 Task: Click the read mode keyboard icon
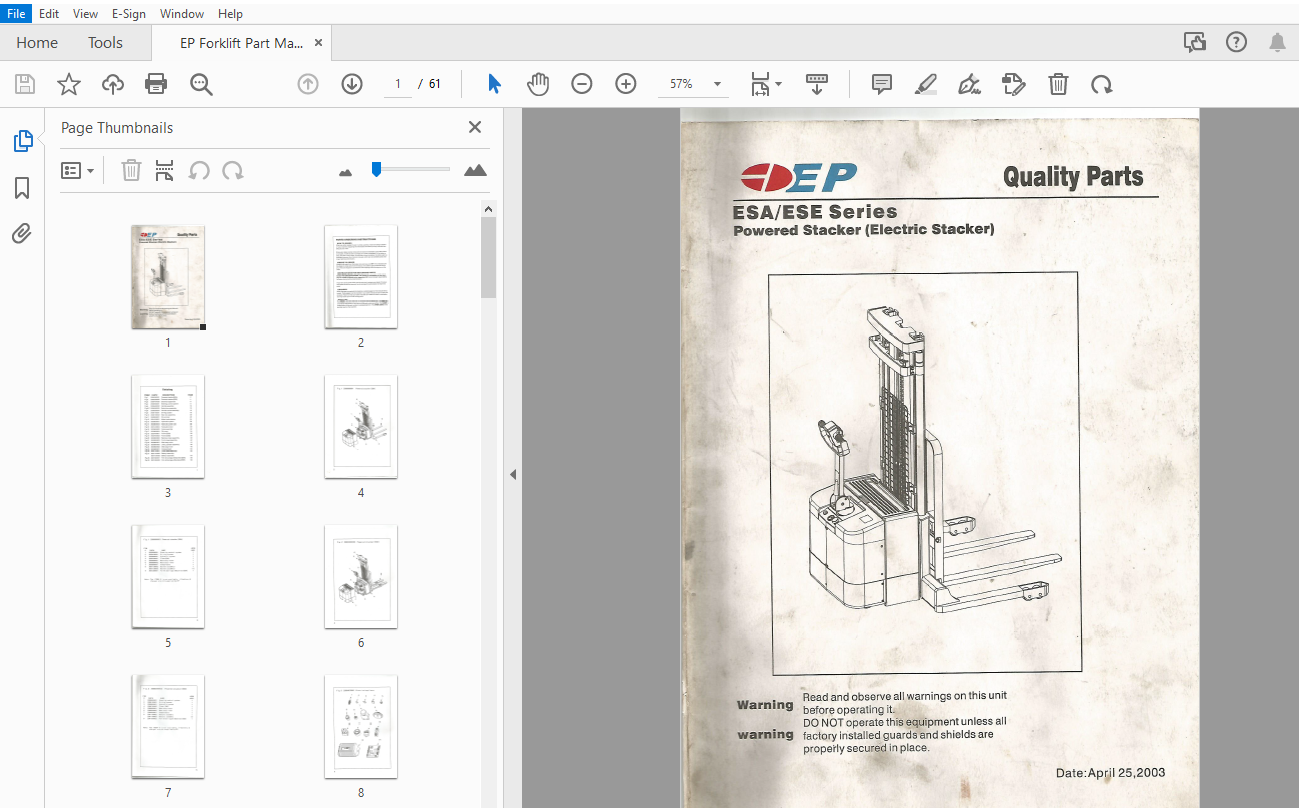[817, 84]
